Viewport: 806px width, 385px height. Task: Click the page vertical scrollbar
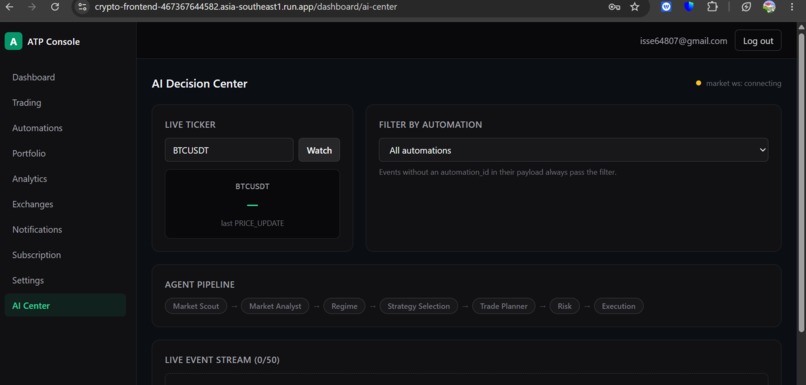801,182
